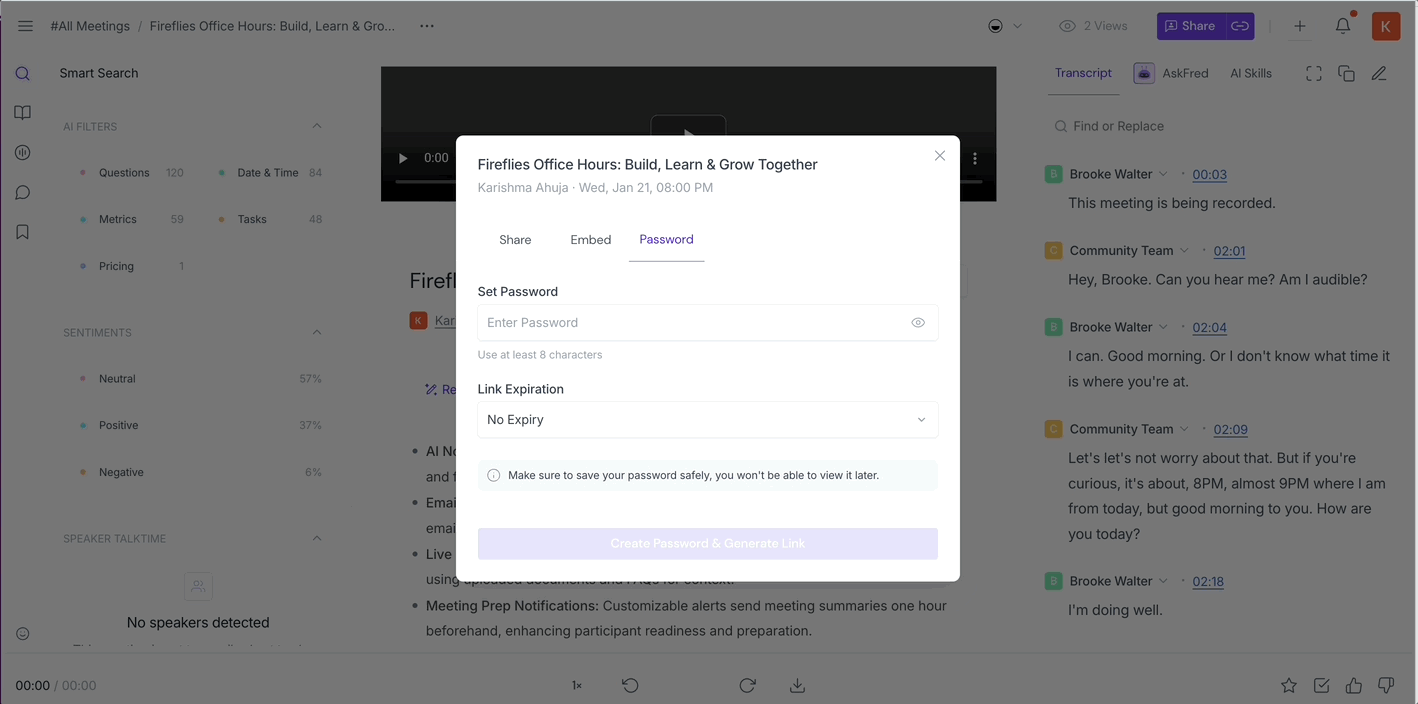Screen dimensions: 1418x704
Task: Jump to timestamp 00:03
Action: click(x=1210, y=174)
